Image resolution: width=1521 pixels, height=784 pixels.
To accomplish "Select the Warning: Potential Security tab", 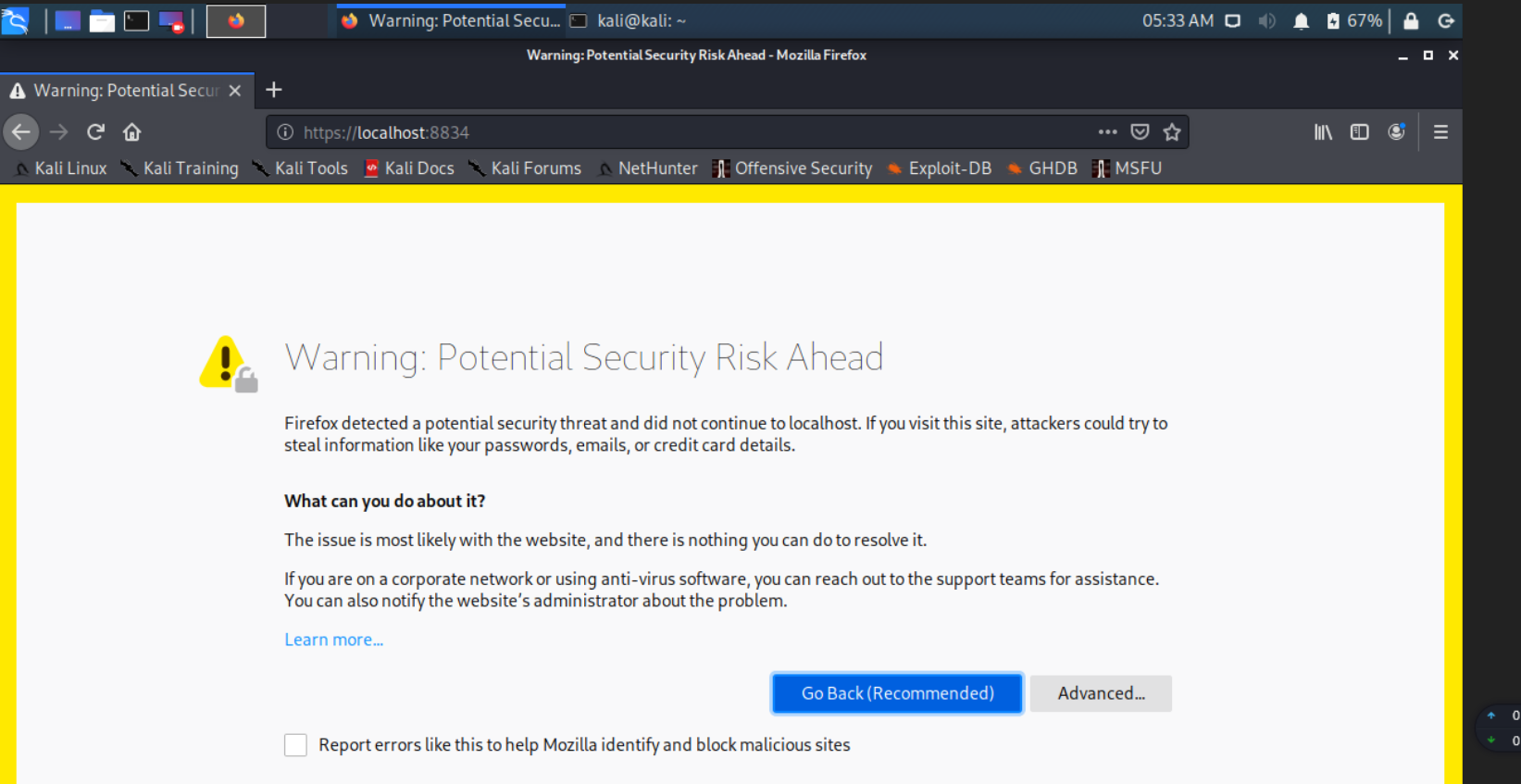I will click(125, 91).
